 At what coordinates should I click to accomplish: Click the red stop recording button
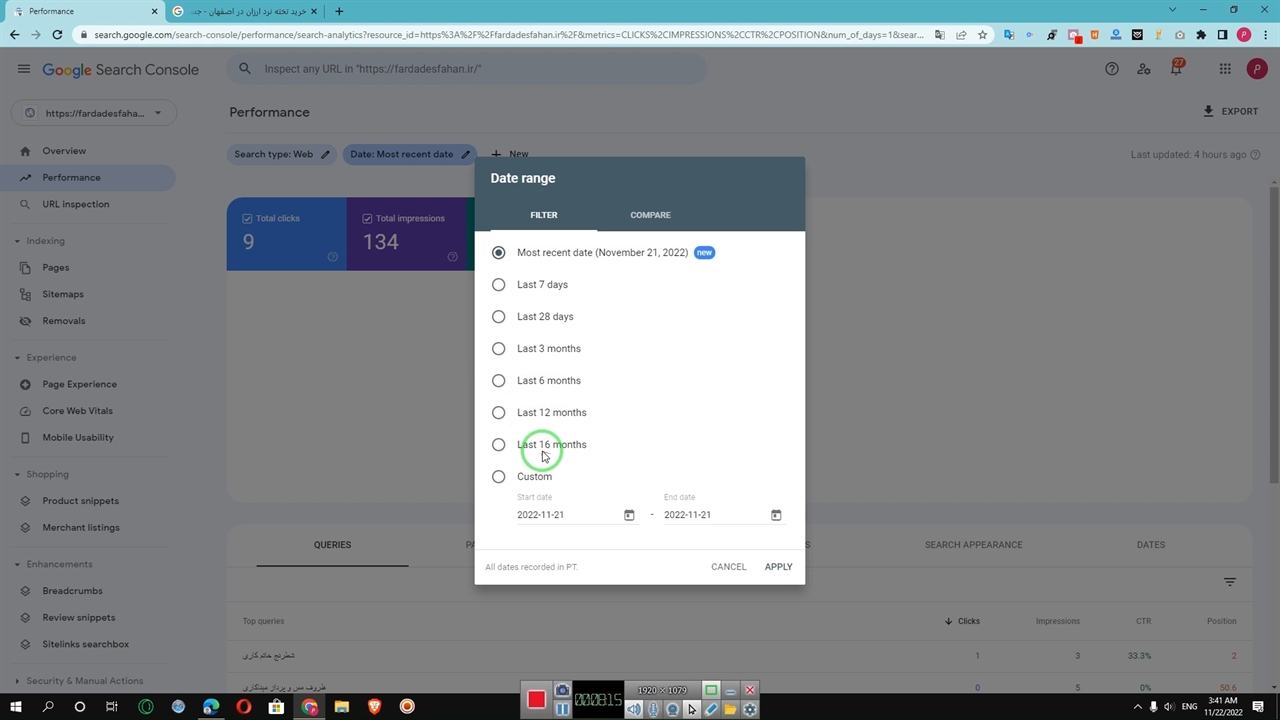[x=536, y=700]
